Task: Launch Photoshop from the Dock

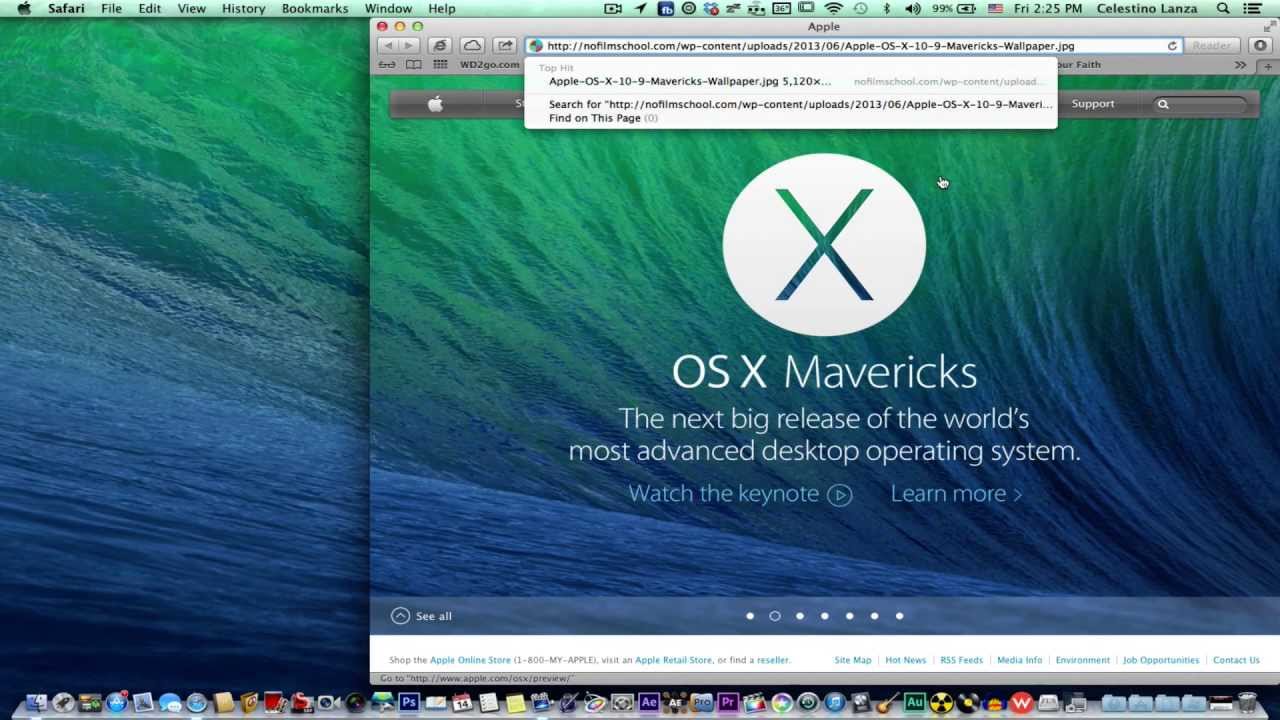Action: tap(408, 703)
